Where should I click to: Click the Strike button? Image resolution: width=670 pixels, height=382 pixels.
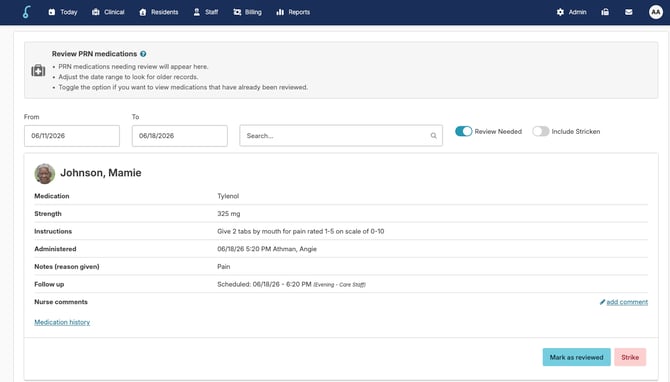[x=630, y=357]
